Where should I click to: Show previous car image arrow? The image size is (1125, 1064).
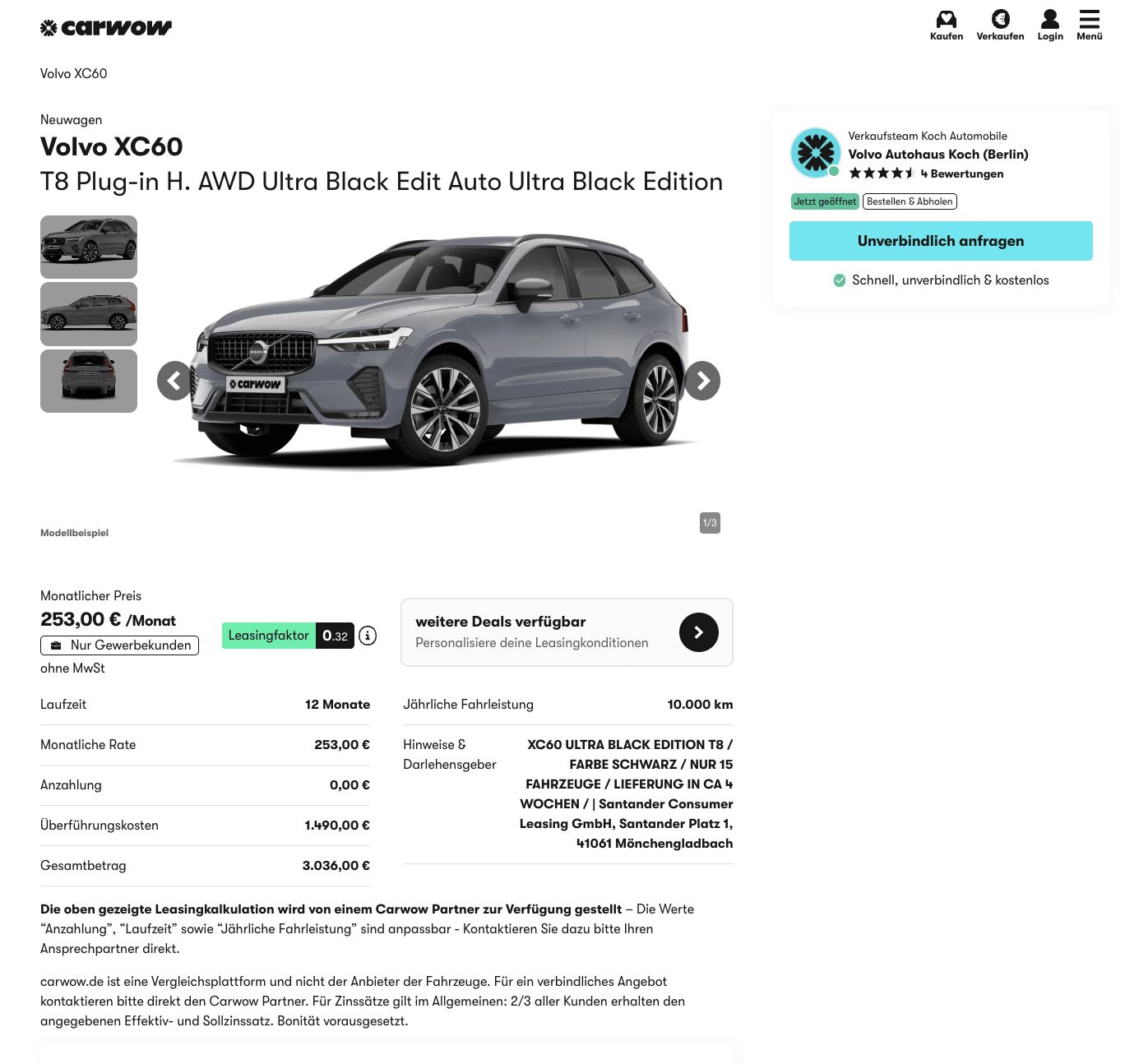click(175, 381)
